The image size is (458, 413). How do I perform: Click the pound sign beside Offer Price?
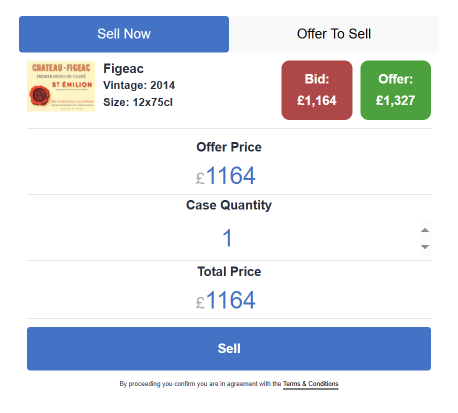200,178
